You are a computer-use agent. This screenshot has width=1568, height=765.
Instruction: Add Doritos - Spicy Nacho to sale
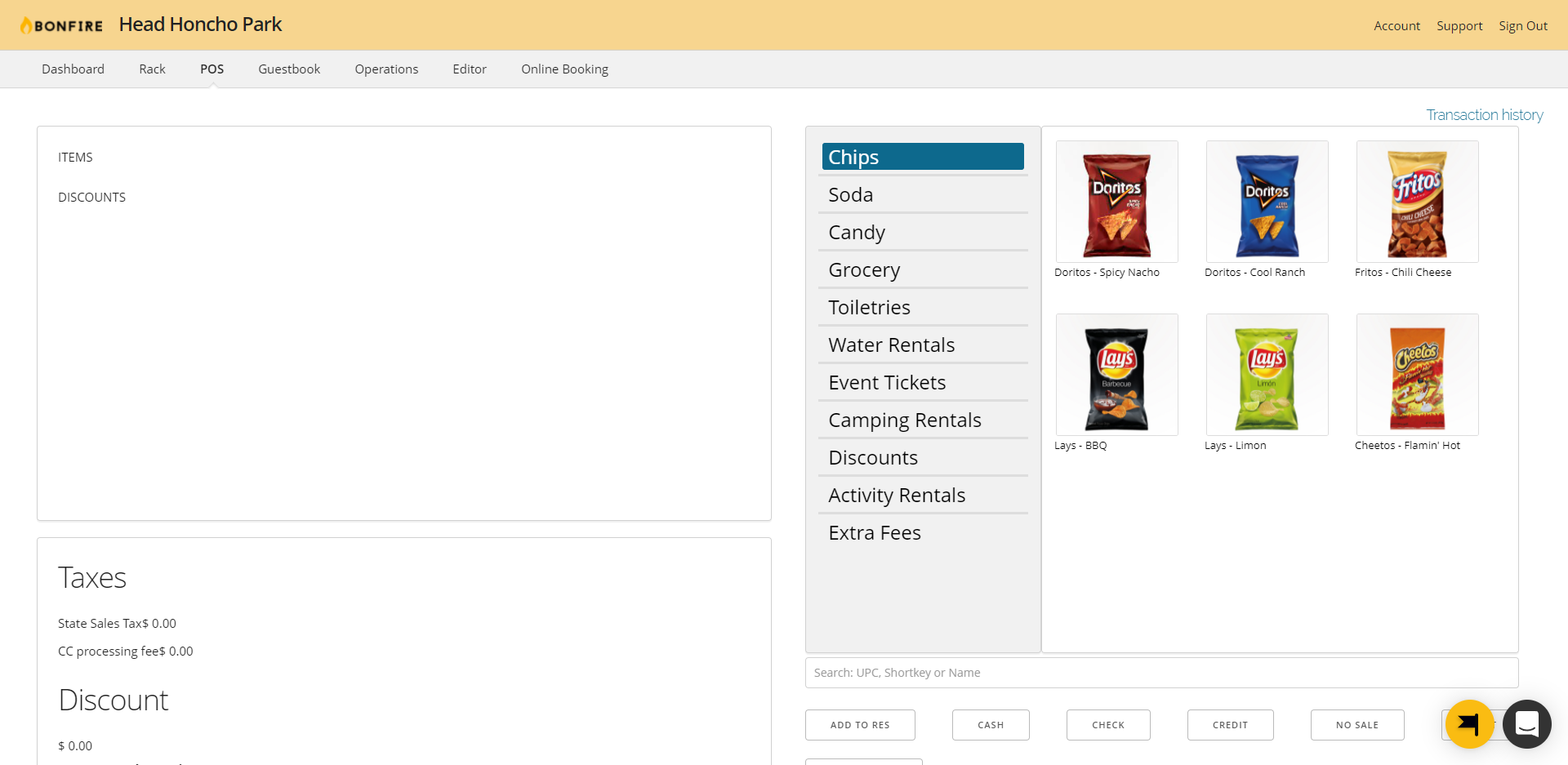pos(1116,201)
